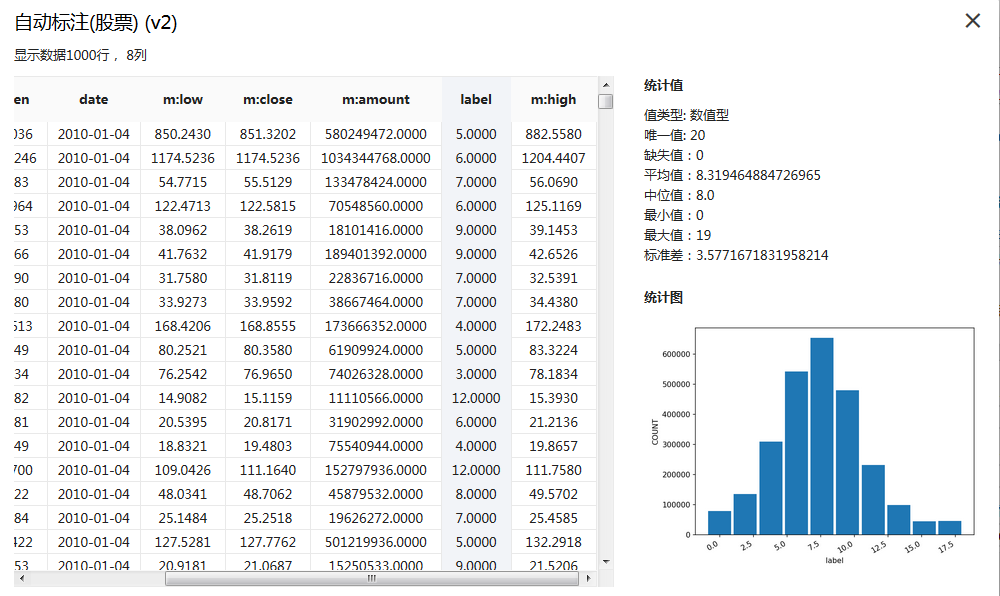This screenshot has height=596, width=1000.
Task: Click the m:close value 80.3580
Action: point(268,351)
